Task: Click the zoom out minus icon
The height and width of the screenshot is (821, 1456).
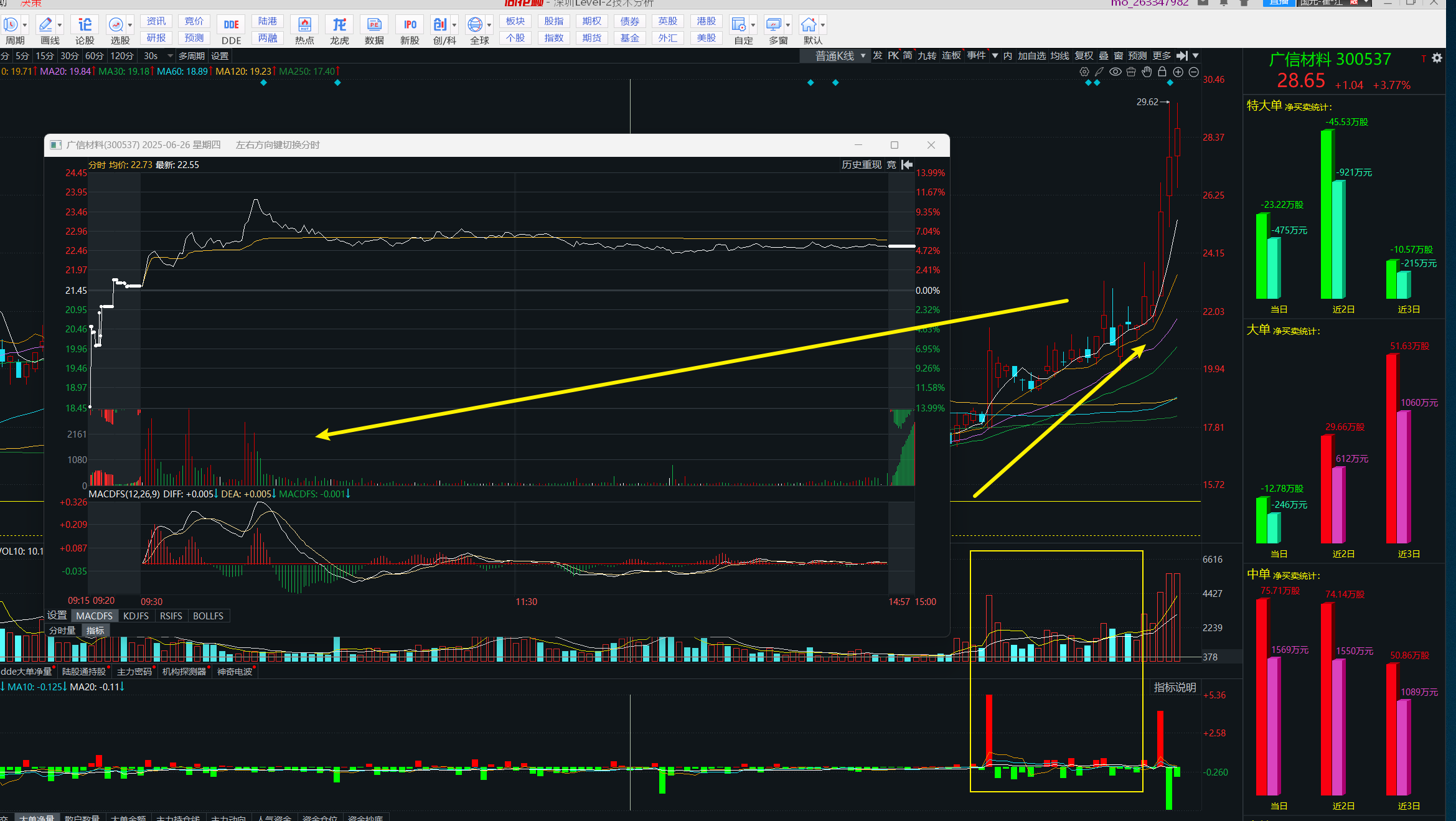Action: tap(1193, 72)
